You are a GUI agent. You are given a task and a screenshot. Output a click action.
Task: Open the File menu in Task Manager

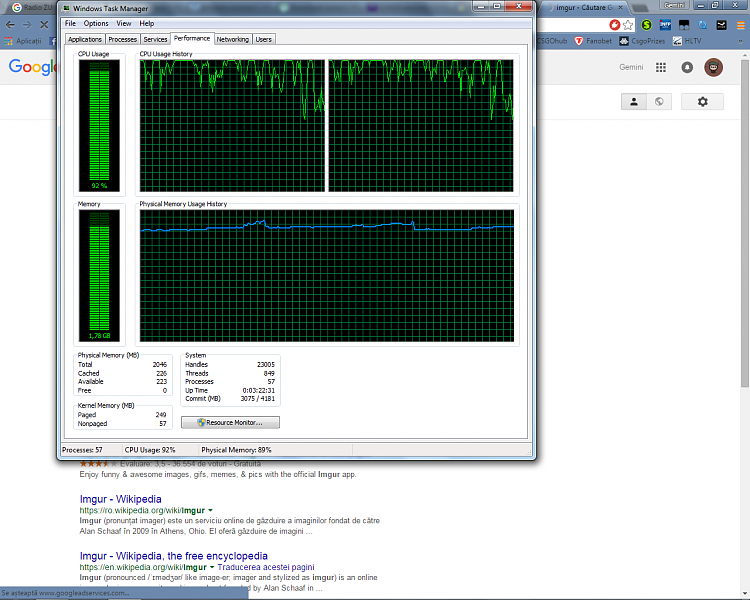pos(70,23)
